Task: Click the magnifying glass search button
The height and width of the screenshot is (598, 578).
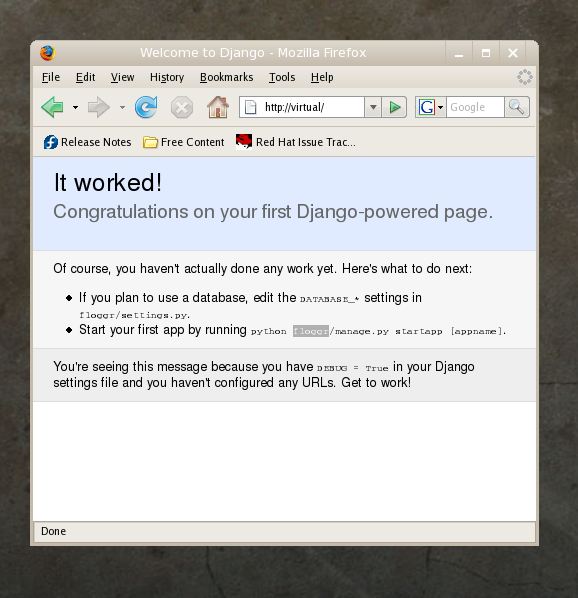Action: [x=517, y=107]
